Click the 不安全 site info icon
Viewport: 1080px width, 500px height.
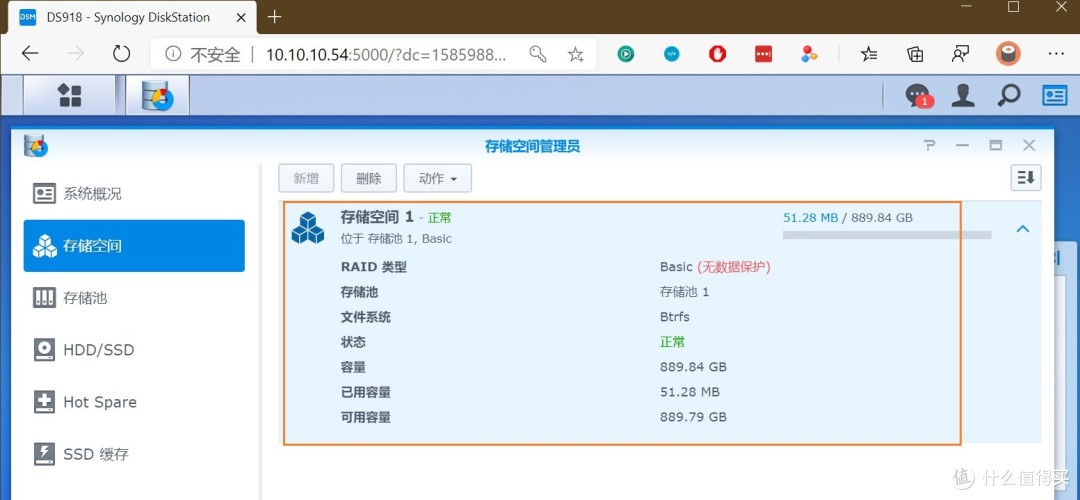coord(174,54)
